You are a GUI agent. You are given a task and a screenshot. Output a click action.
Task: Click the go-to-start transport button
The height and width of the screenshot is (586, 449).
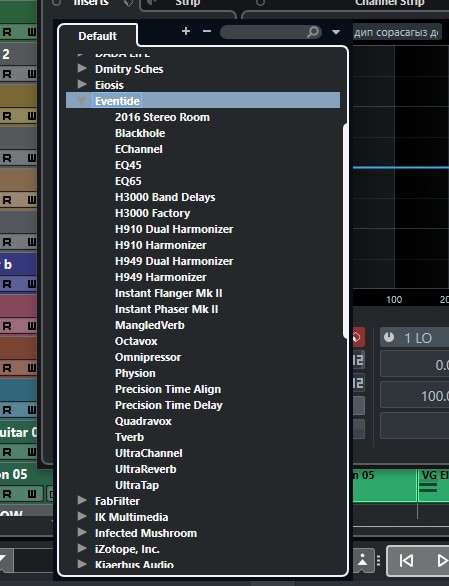click(x=406, y=560)
